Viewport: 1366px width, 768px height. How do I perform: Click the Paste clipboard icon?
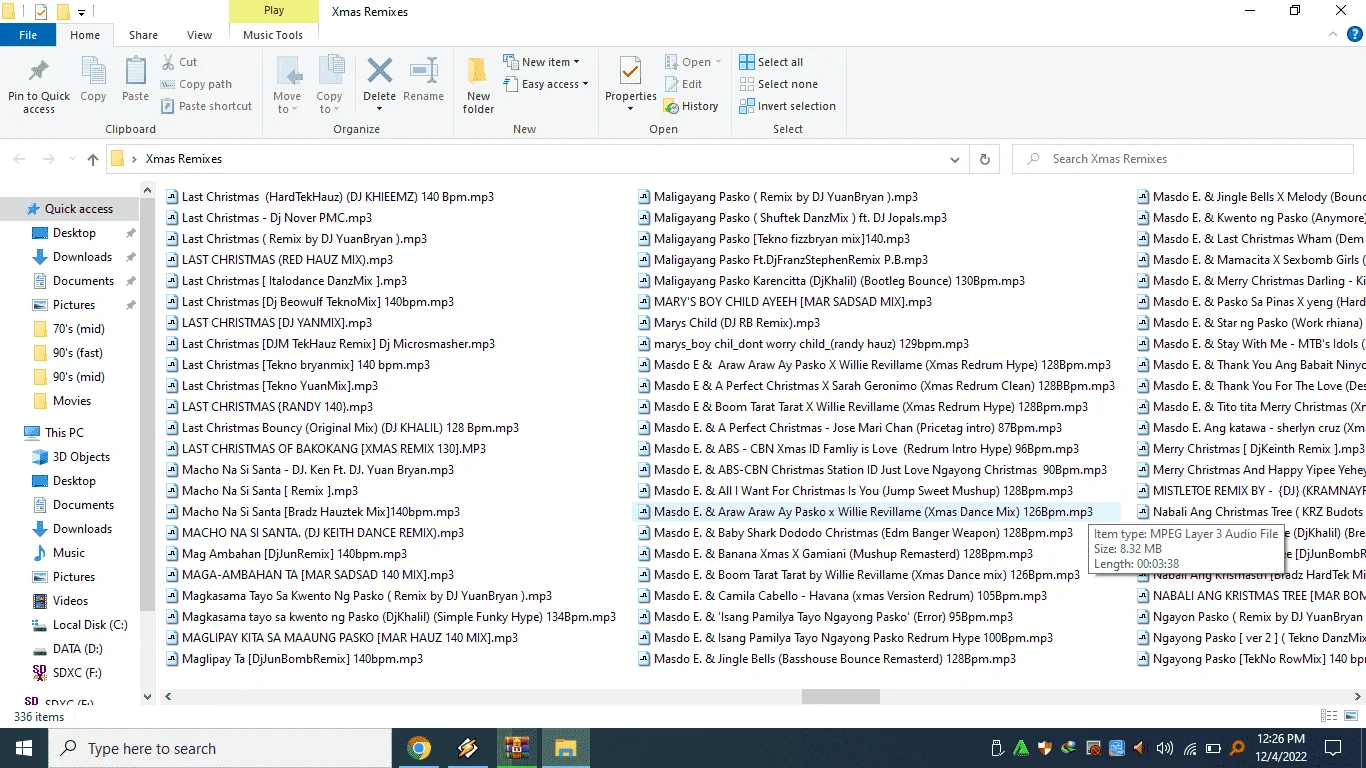point(135,72)
